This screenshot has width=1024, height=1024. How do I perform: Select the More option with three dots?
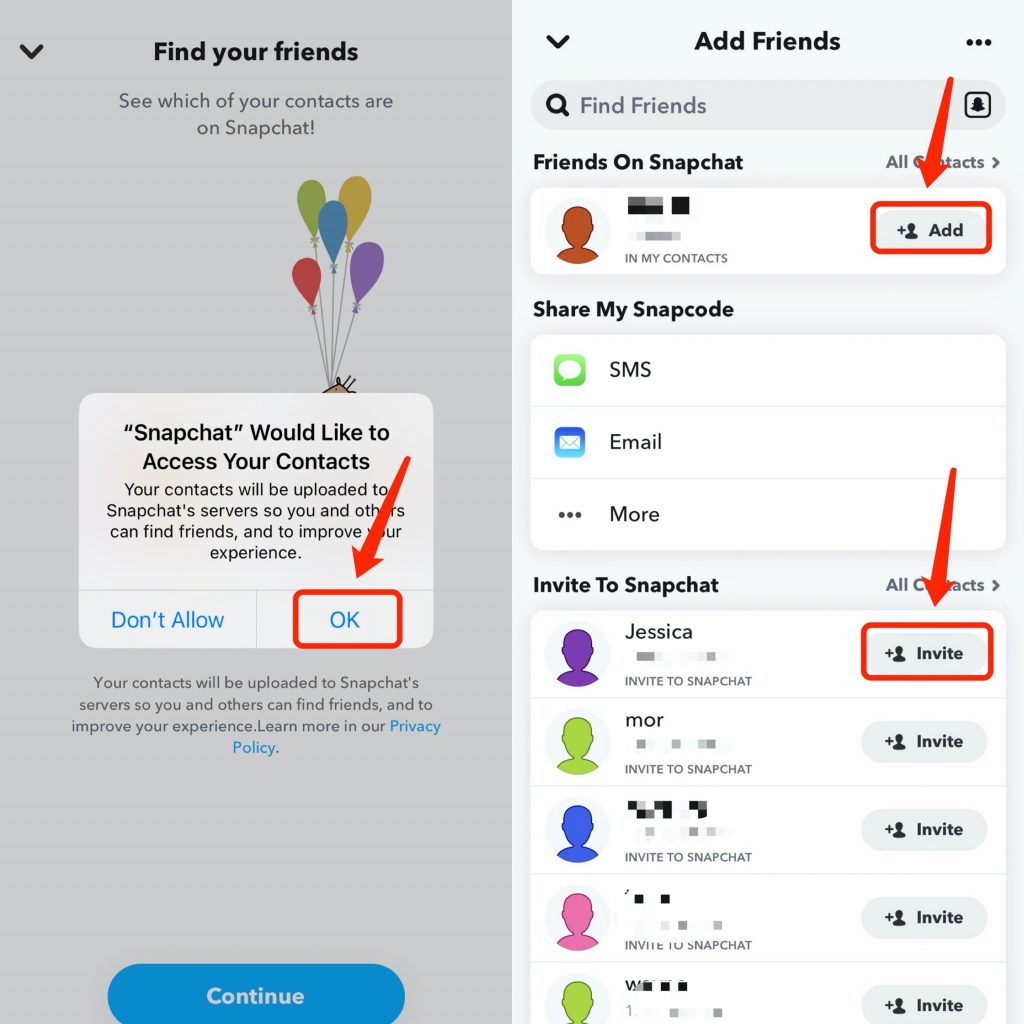[767, 515]
